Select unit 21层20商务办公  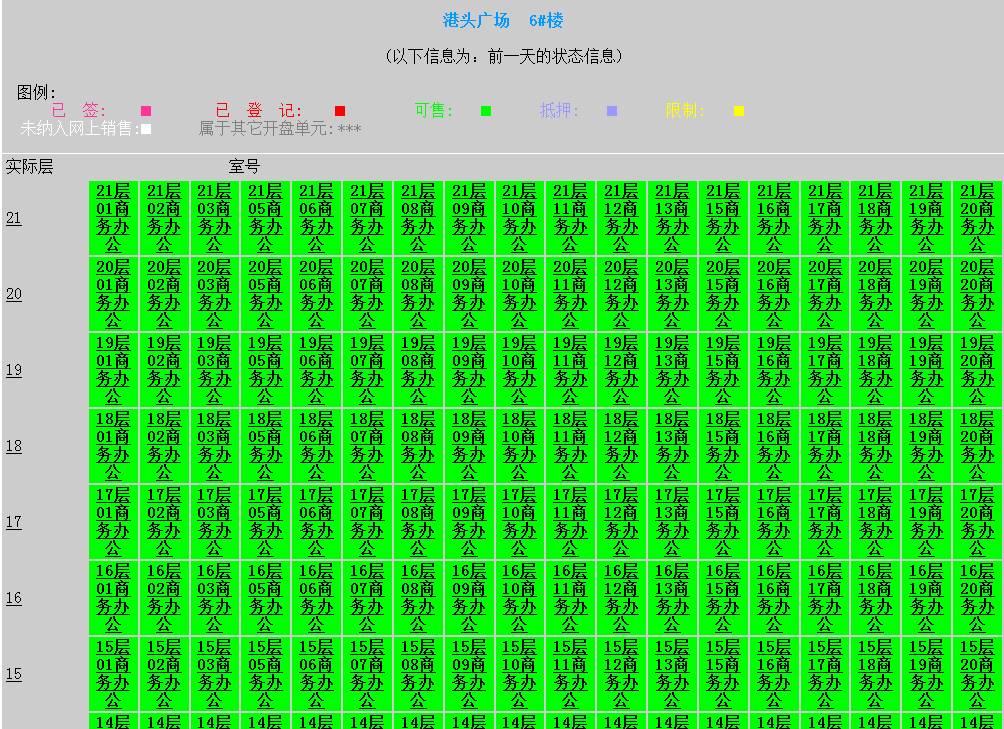point(978,218)
